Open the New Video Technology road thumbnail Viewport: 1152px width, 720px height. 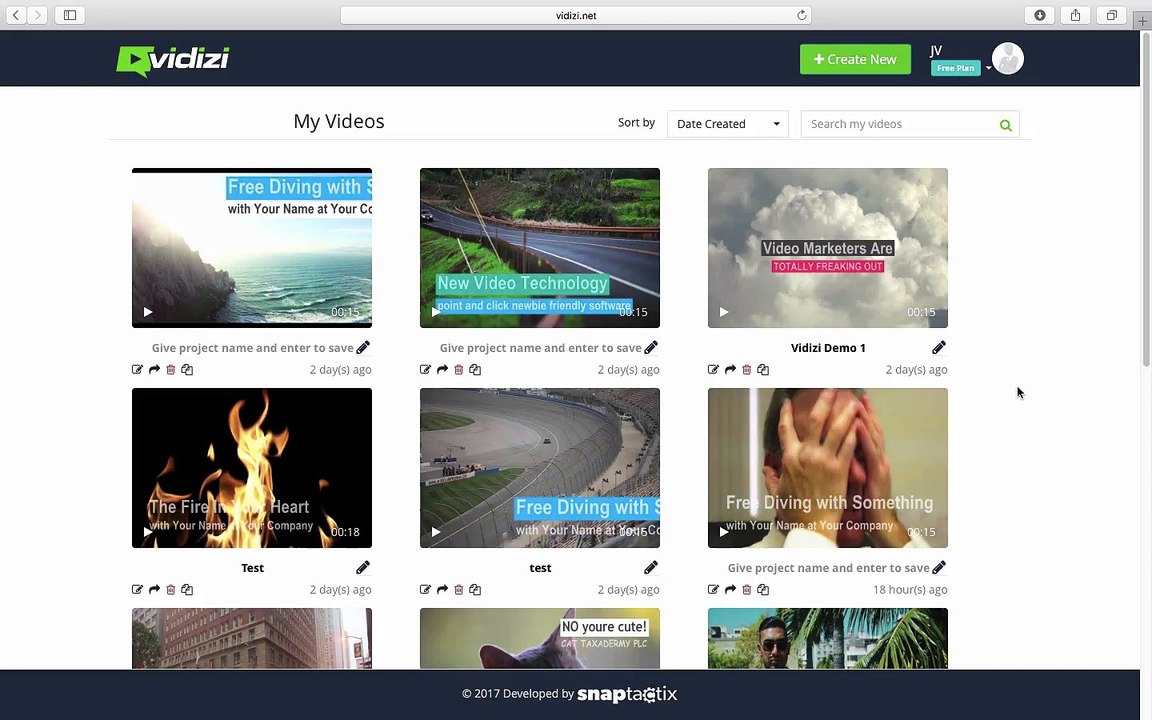(540, 248)
